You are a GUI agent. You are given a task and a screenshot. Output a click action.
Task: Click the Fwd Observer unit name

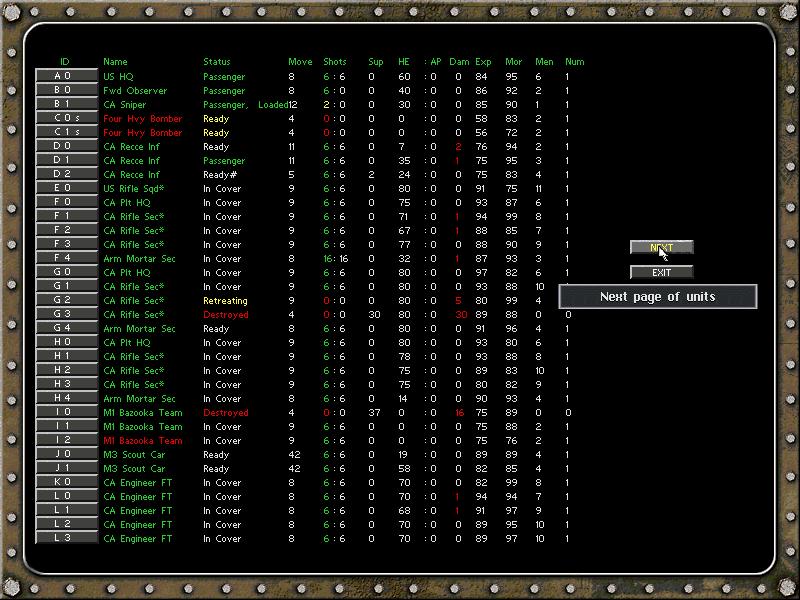[135, 90]
